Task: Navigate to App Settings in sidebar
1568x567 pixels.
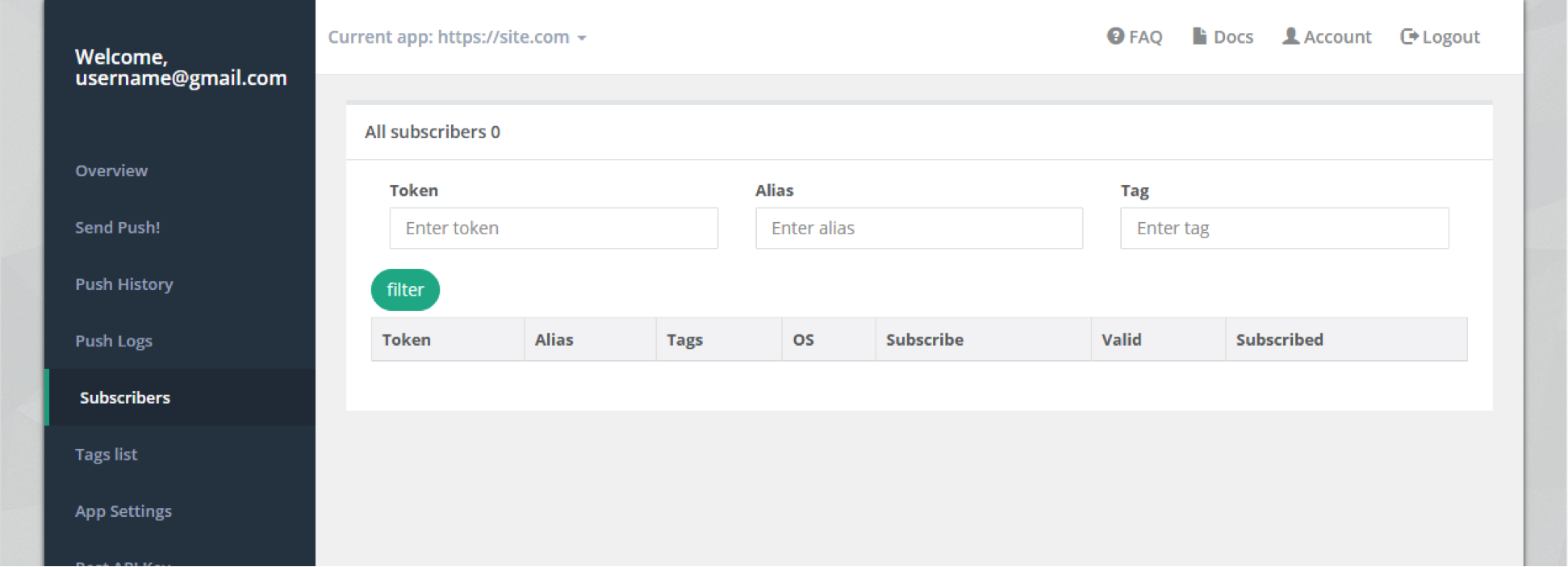Action: (x=123, y=511)
